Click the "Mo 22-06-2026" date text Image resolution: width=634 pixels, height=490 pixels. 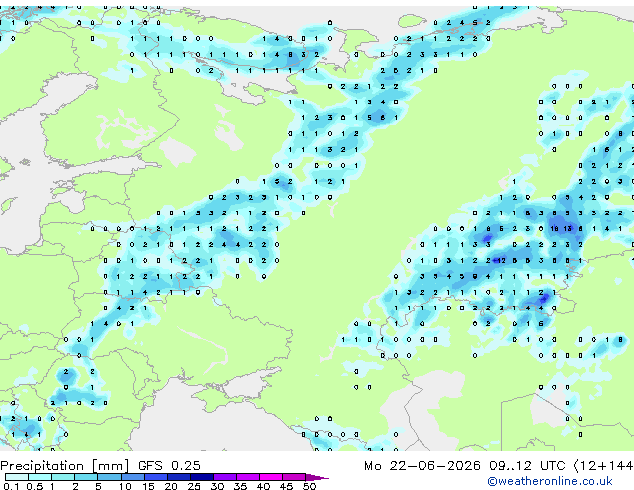point(422,466)
